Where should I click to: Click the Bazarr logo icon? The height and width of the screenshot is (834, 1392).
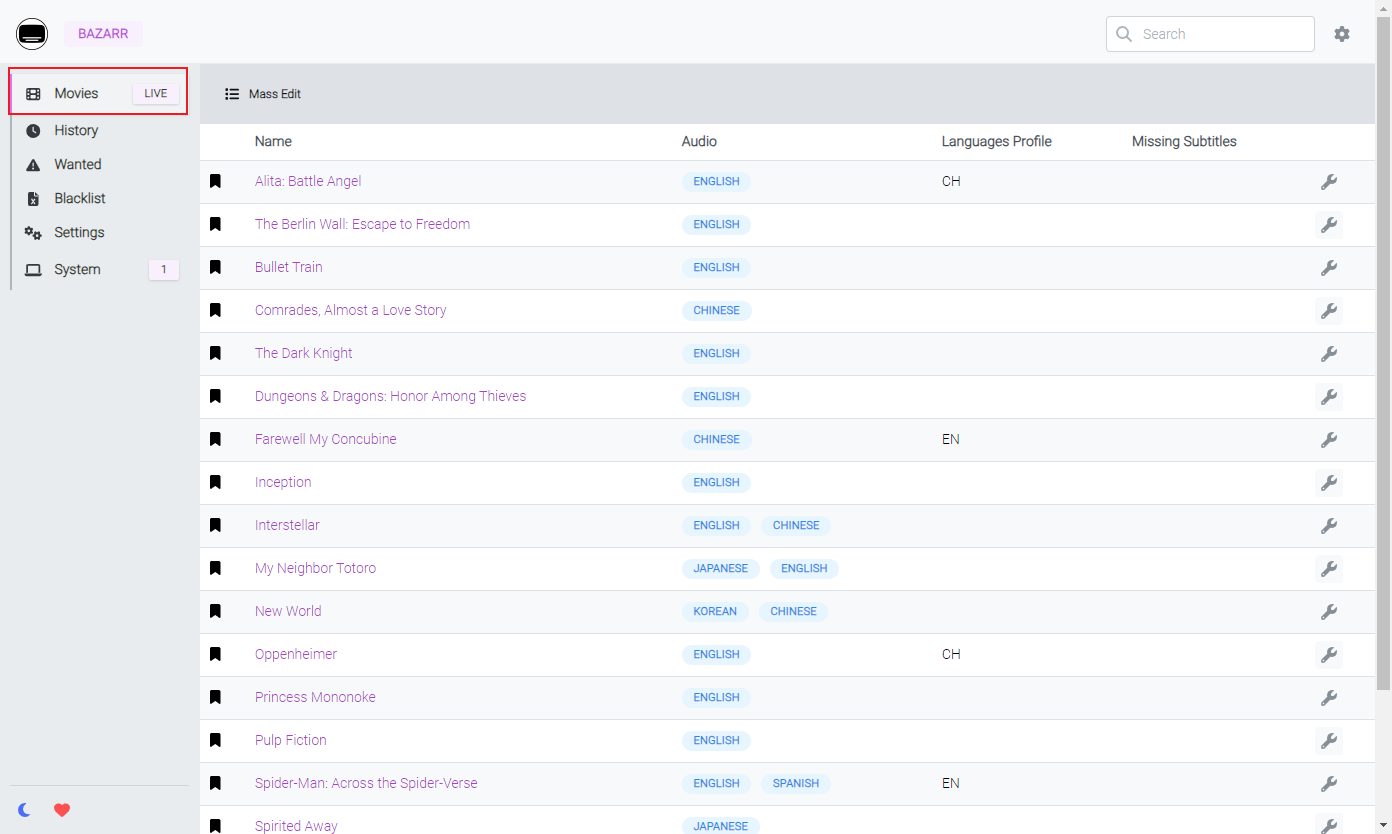tap(32, 34)
